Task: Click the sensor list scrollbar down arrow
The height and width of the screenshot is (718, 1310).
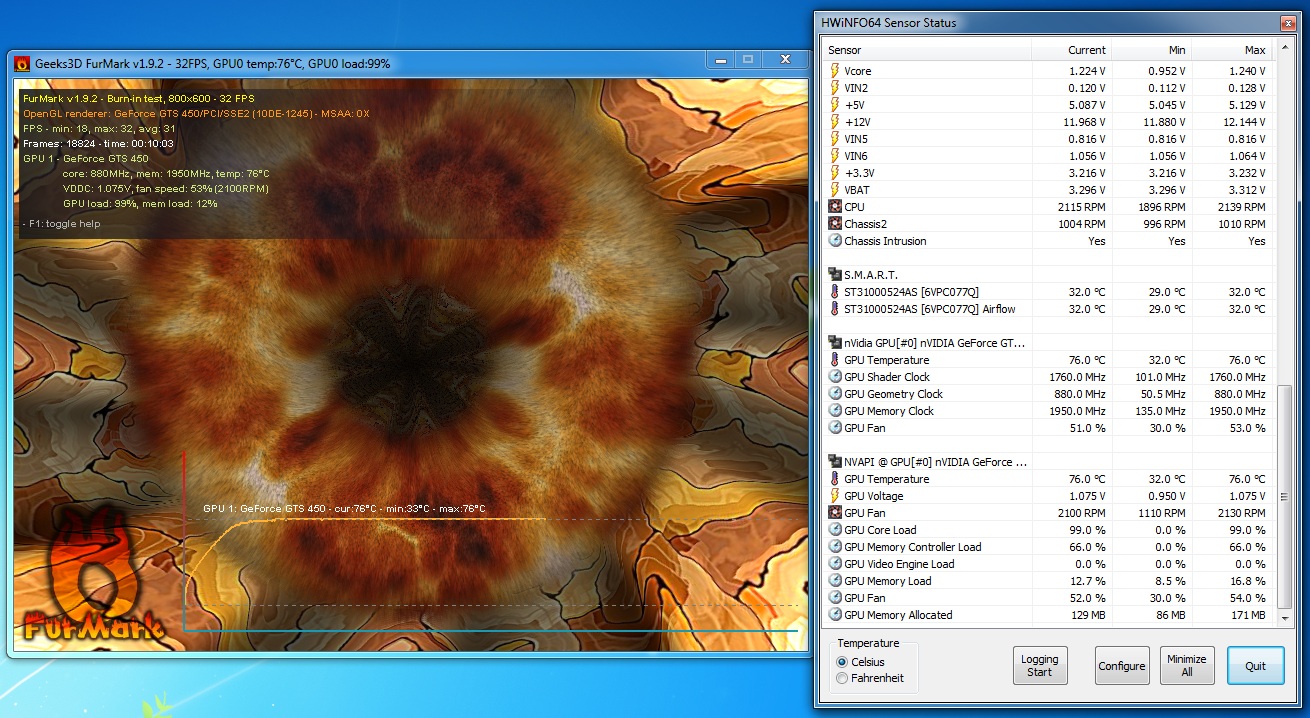Action: tap(1286, 618)
